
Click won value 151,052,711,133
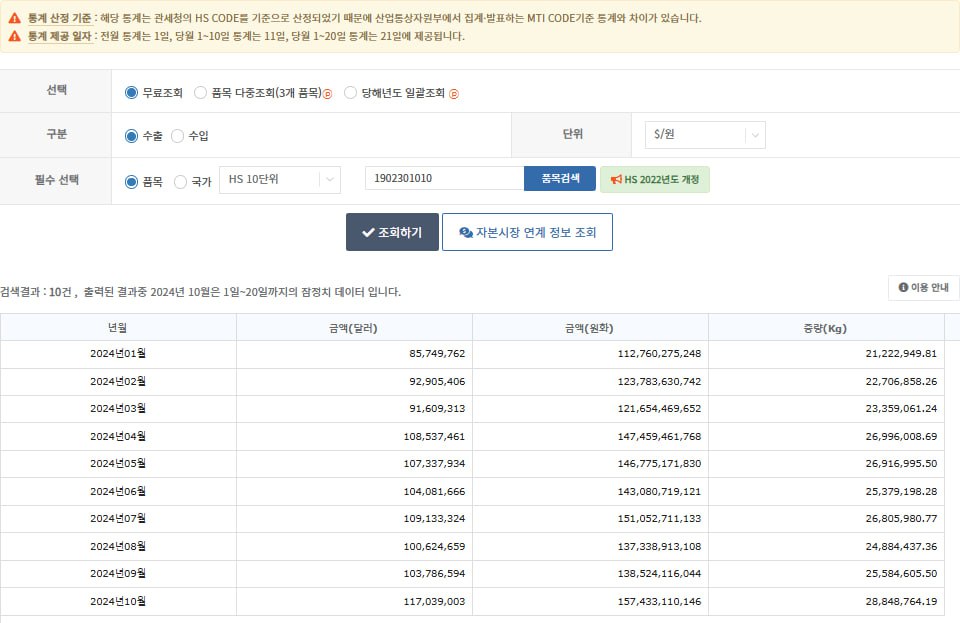coord(659,518)
